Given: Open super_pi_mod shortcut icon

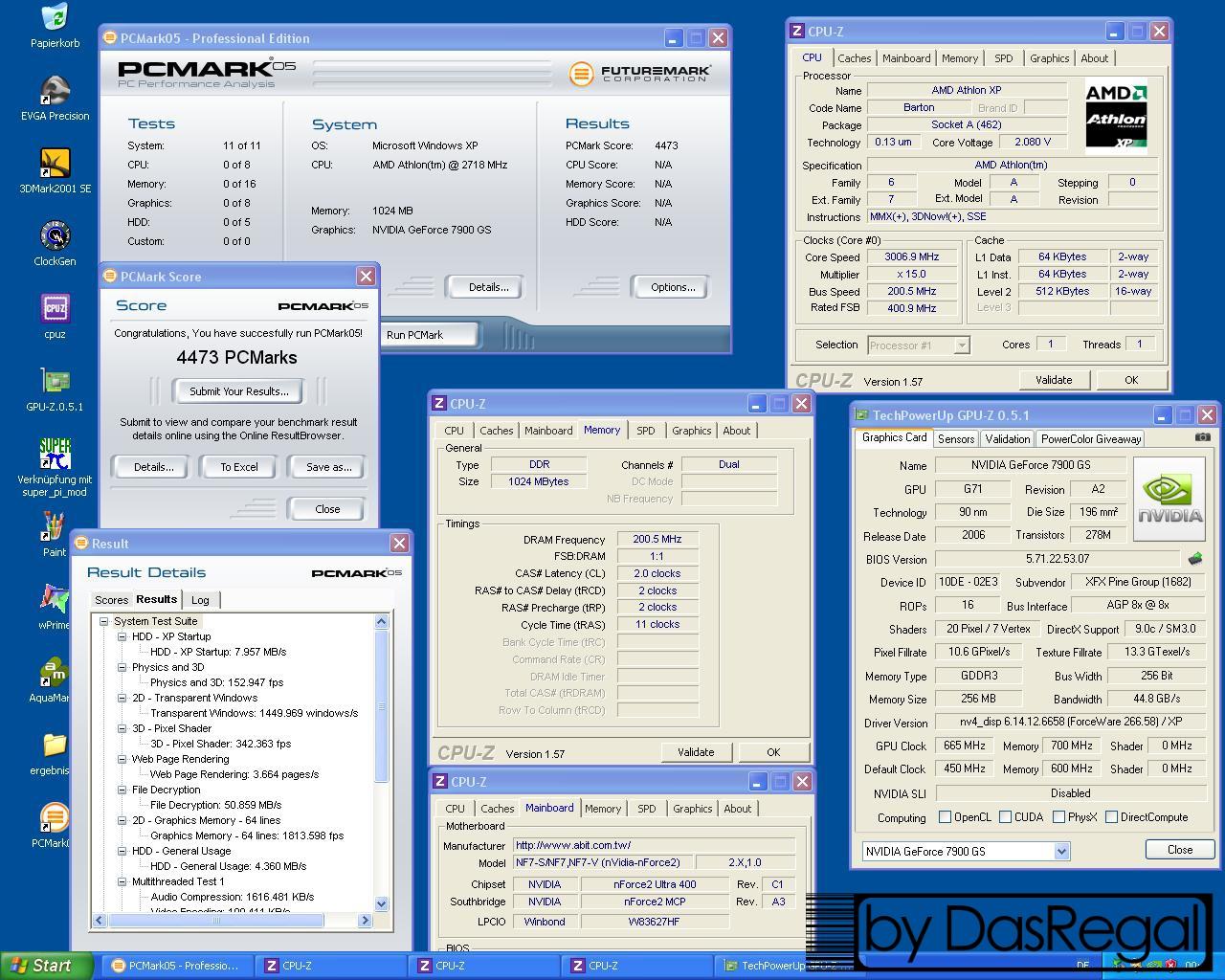Looking at the screenshot, I should [x=55, y=455].
